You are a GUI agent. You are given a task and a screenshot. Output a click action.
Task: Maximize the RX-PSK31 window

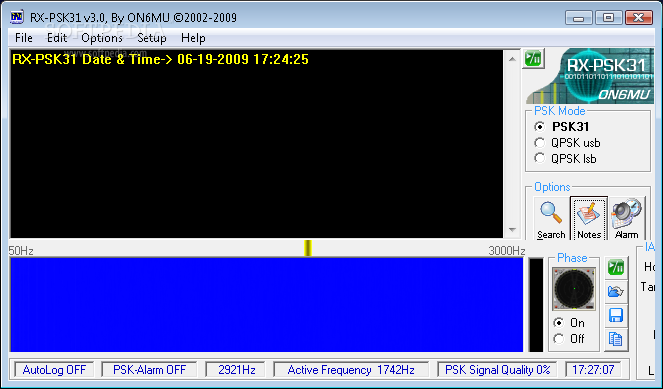tap(608, 18)
